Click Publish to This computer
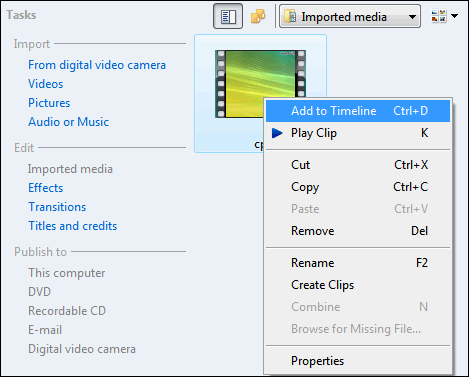Viewport: 469px width, 377px height. 67,273
